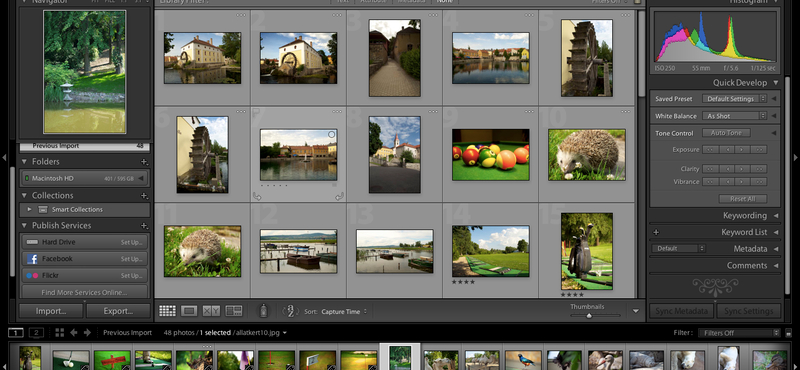800x370 pixels.
Task: Click Sync Settings button
Action: tap(748, 311)
